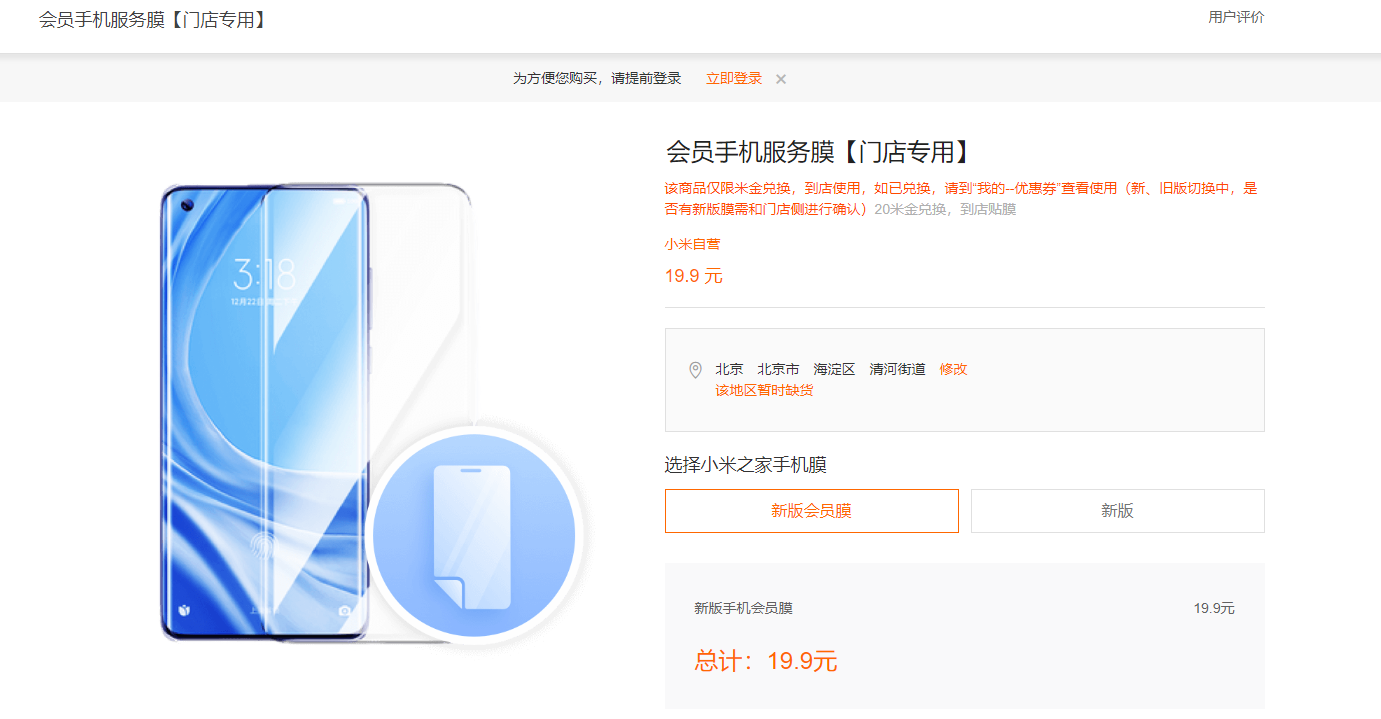1381x719 pixels.
Task: Click the 19.9 元 price under 小米自营
Action: (694, 276)
